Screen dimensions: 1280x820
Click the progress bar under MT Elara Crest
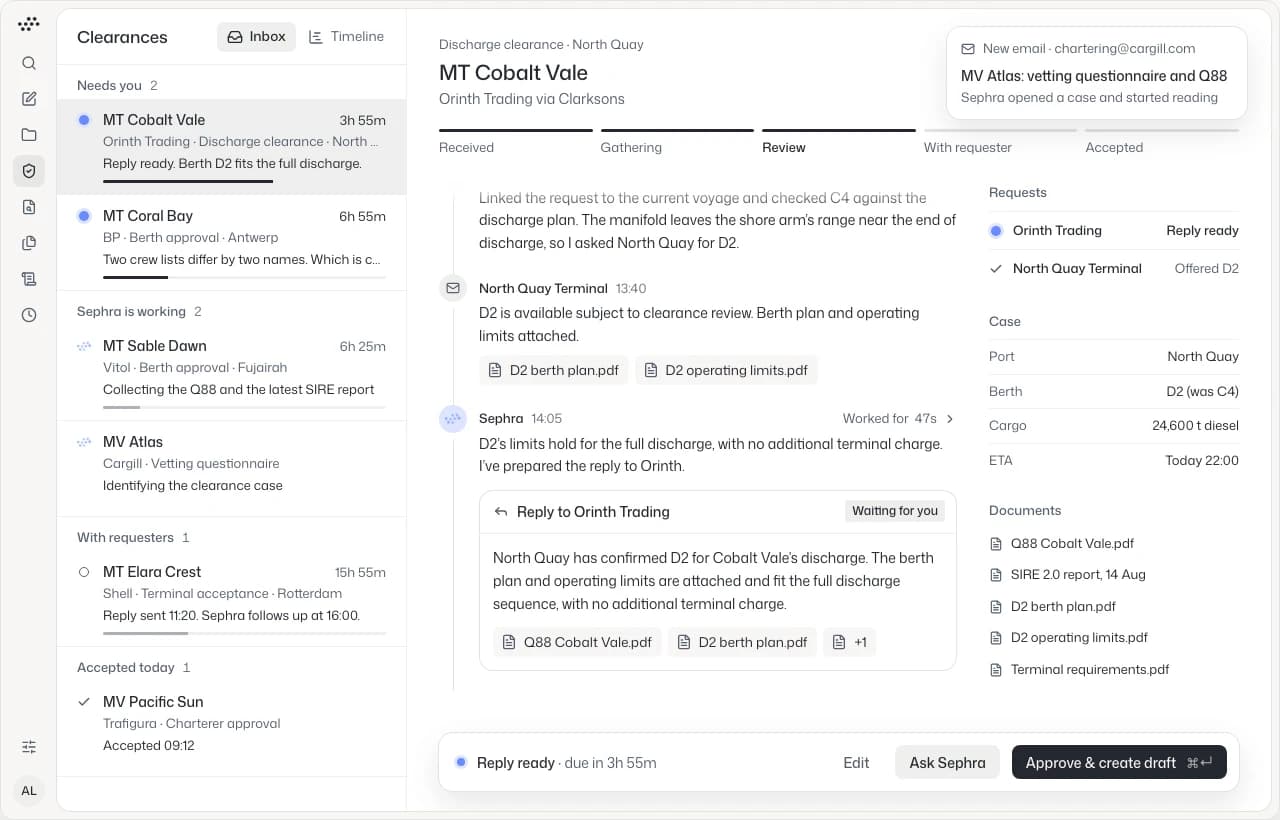pyautogui.click(x=244, y=633)
